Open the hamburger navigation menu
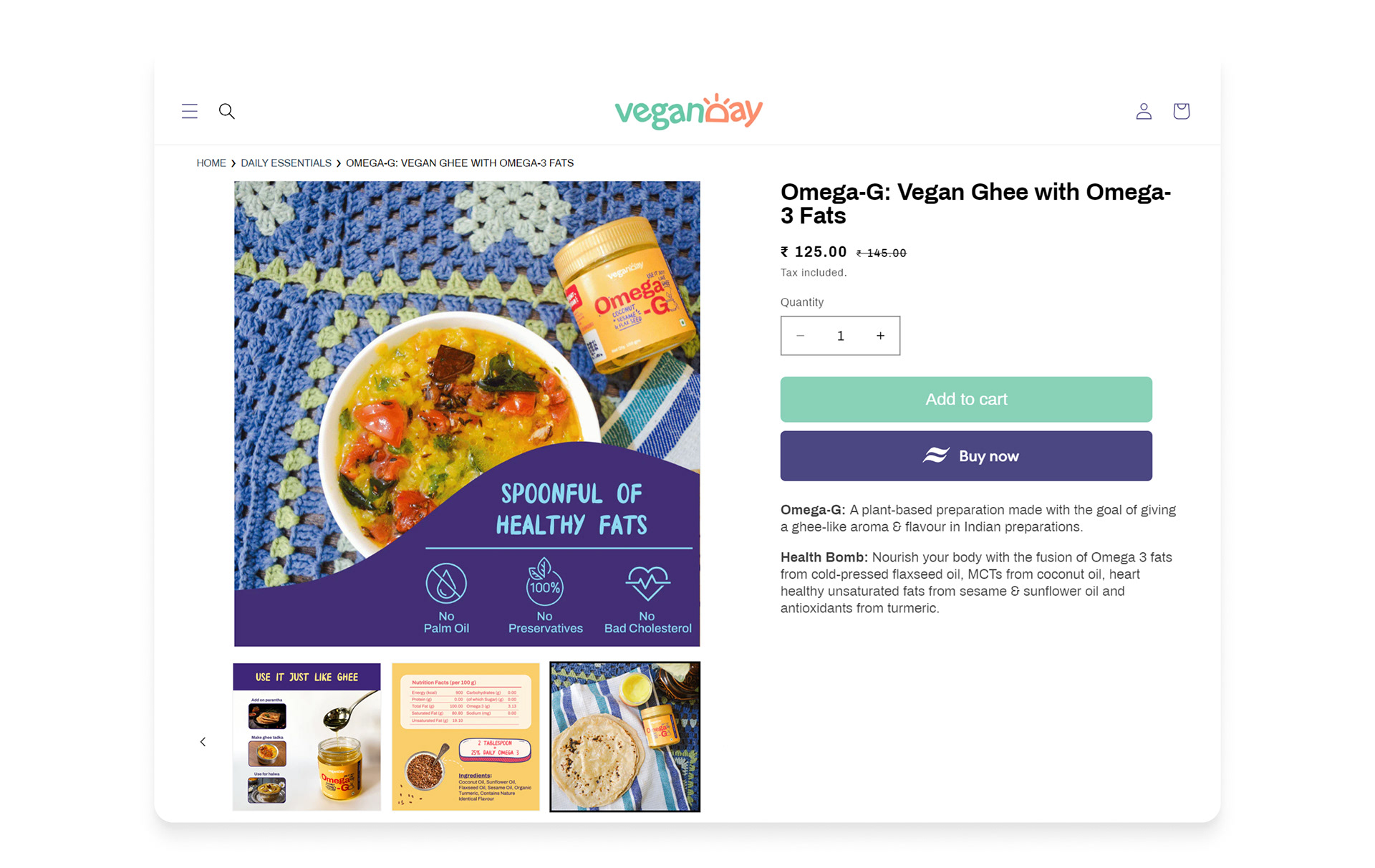 tap(189, 111)
